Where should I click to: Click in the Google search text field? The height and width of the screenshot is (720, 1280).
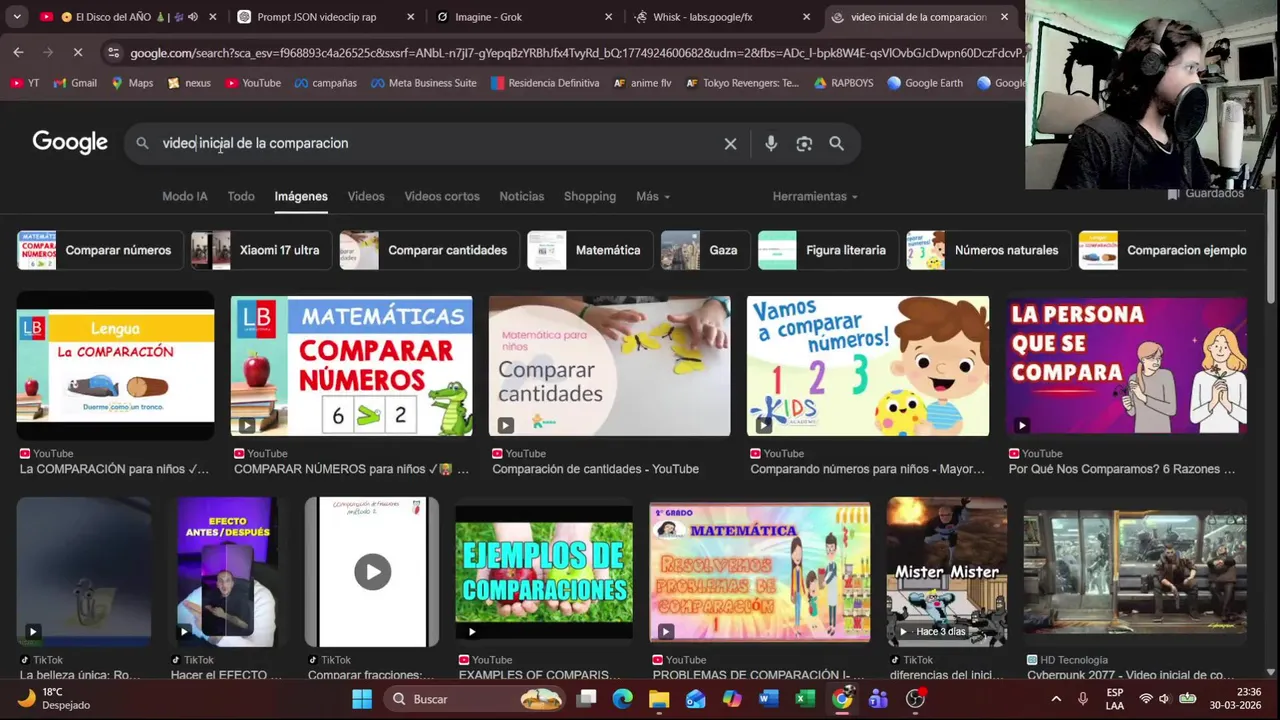[x=440, y=144]
